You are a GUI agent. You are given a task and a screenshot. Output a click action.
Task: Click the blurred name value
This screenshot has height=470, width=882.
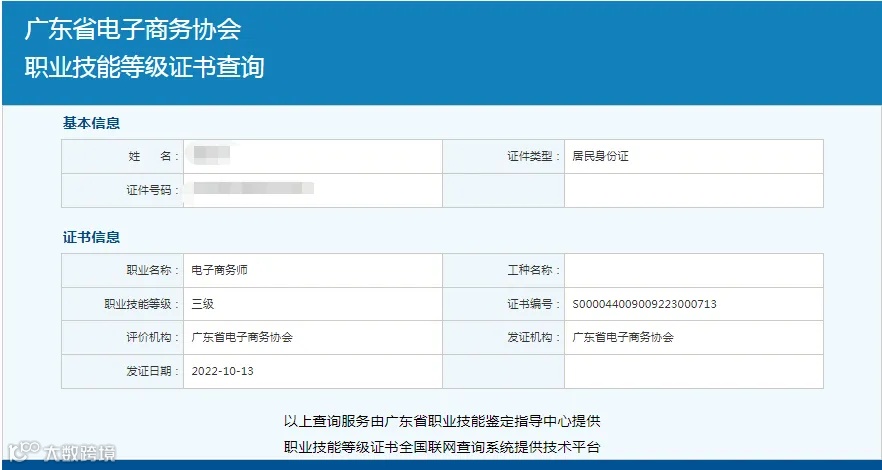(211, 155)
